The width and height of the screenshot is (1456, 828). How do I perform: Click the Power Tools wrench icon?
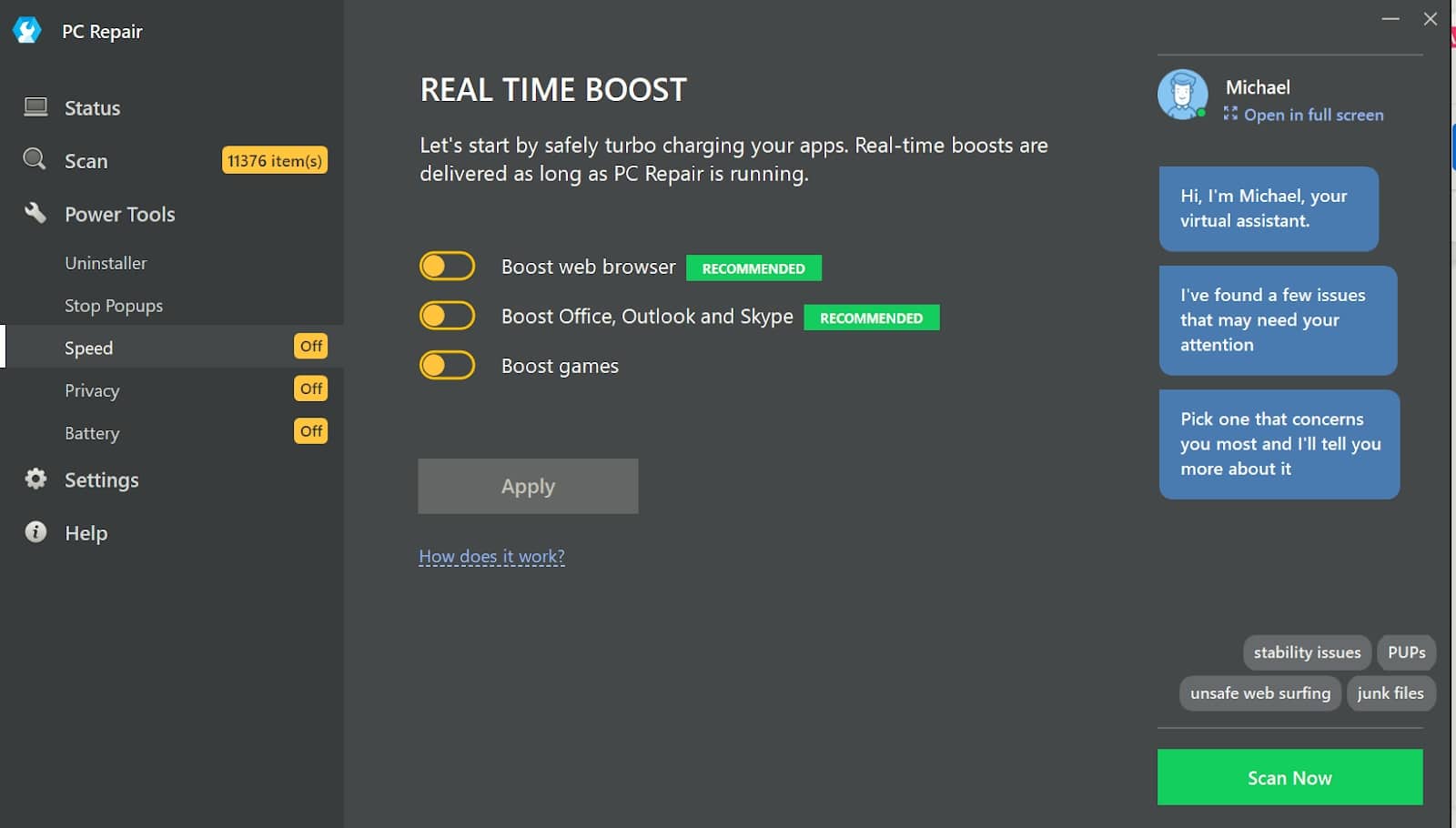click(x=35, y=213)
